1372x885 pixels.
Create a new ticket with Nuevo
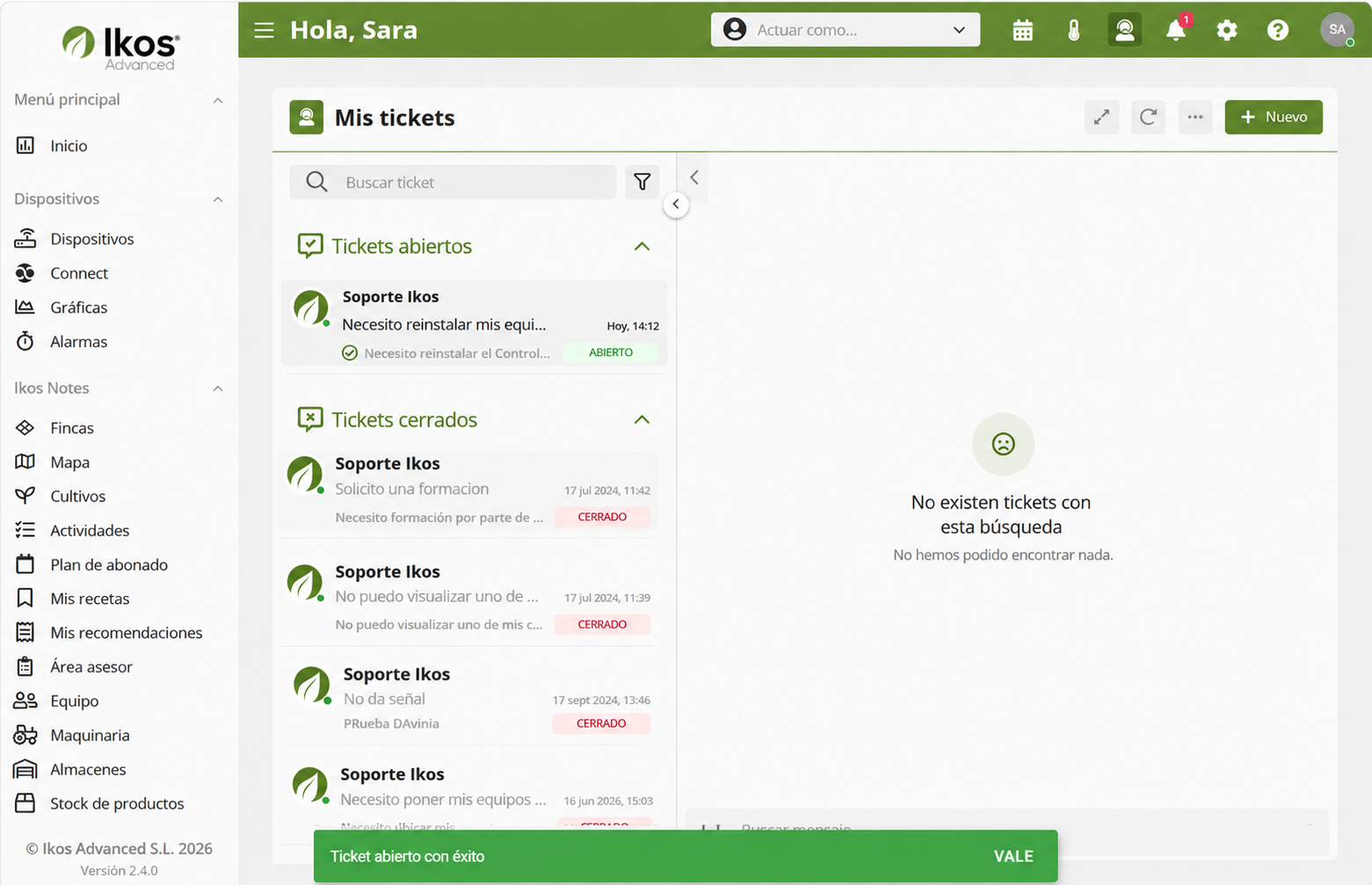(x=1274, y=117)
